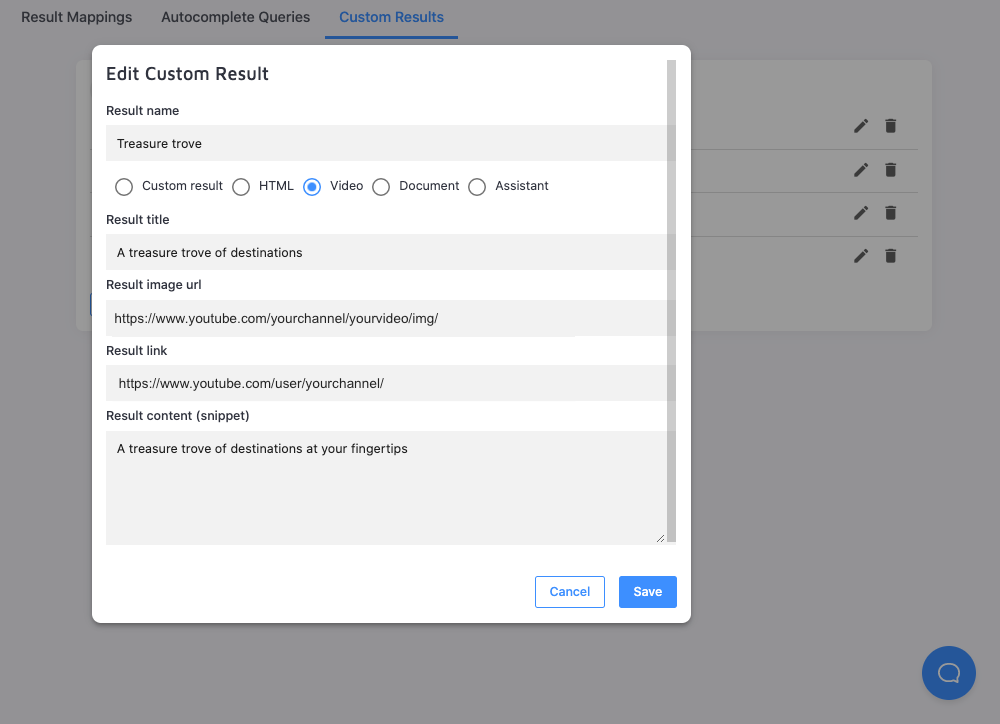Switch to the Result Mappings tab
This screenshot has height=724, width=1000.
[x=75, y=17]
